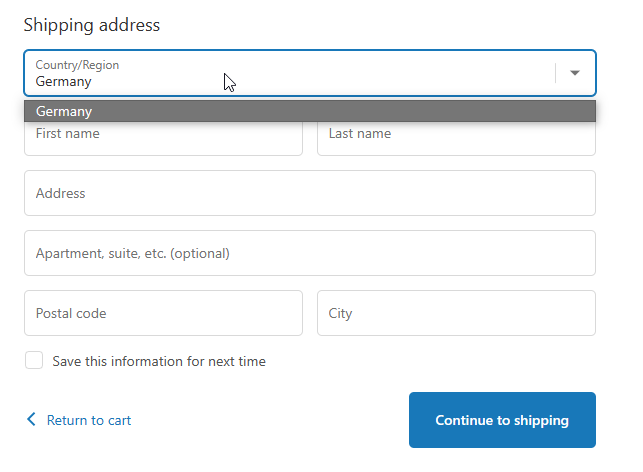
Task: Tick the Save this information checkbox
Action: (x=34, y=361)
